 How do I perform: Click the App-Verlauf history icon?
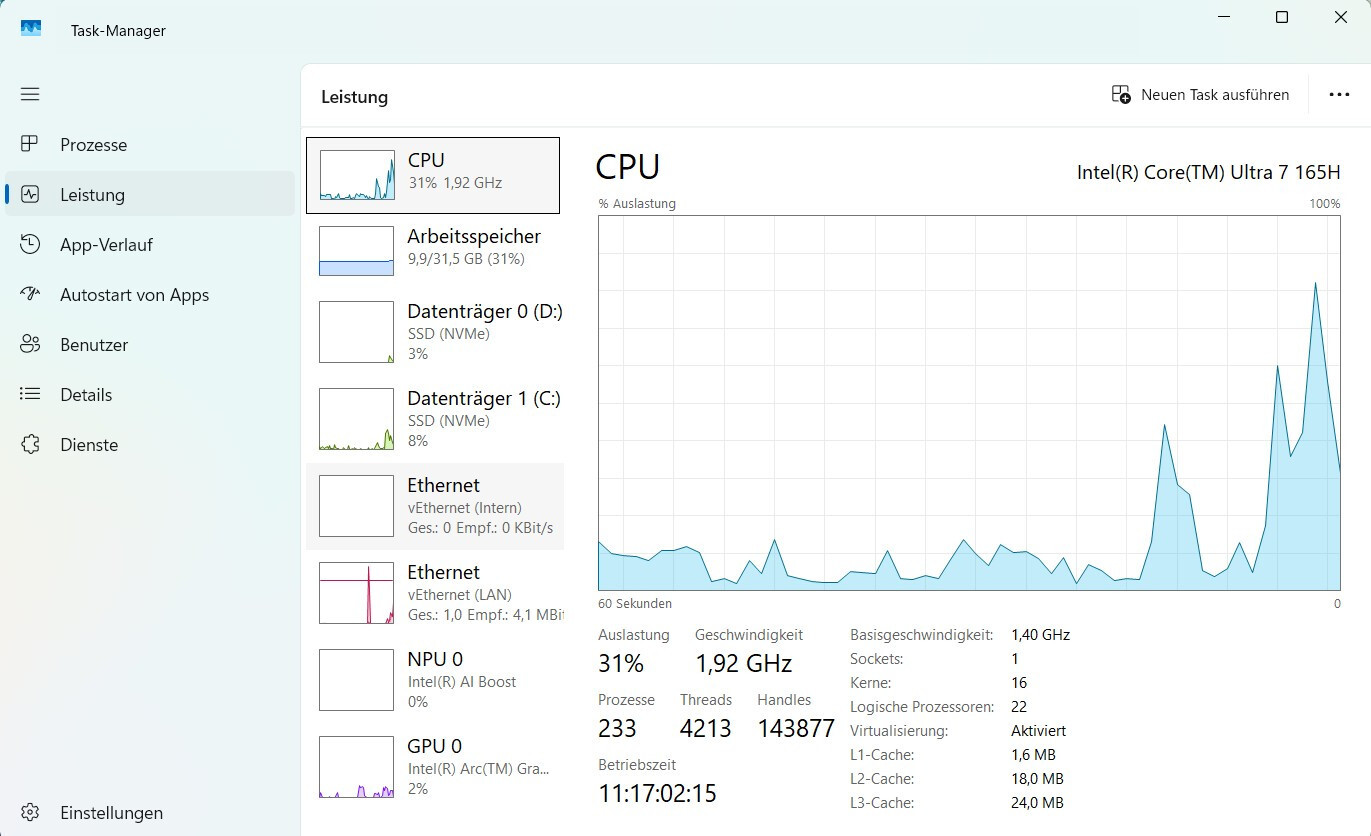pyautogui.click(x=30, y=244)
